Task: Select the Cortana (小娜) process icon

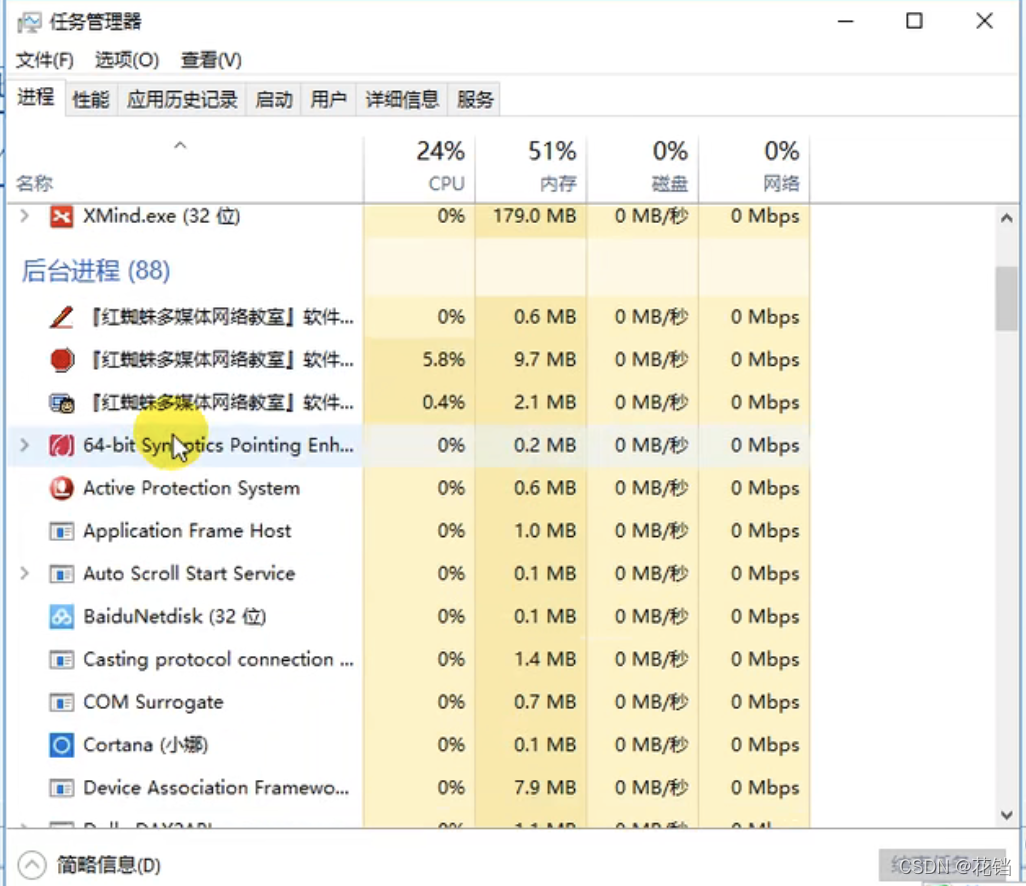Action: (63, 745)
